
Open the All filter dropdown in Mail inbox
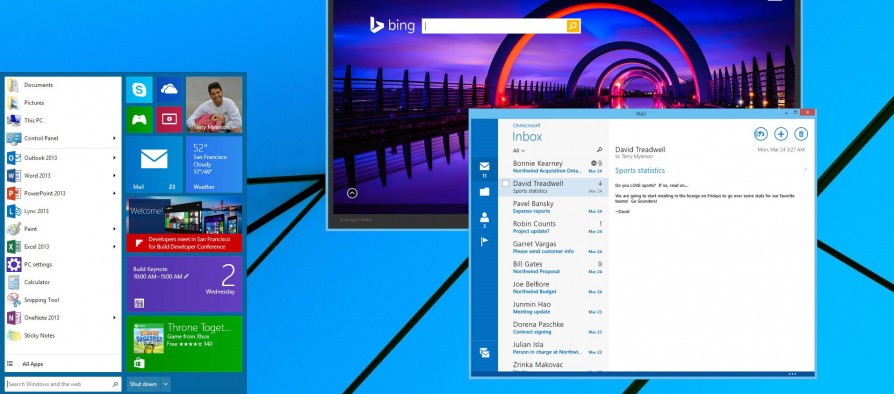click(519, 151)
